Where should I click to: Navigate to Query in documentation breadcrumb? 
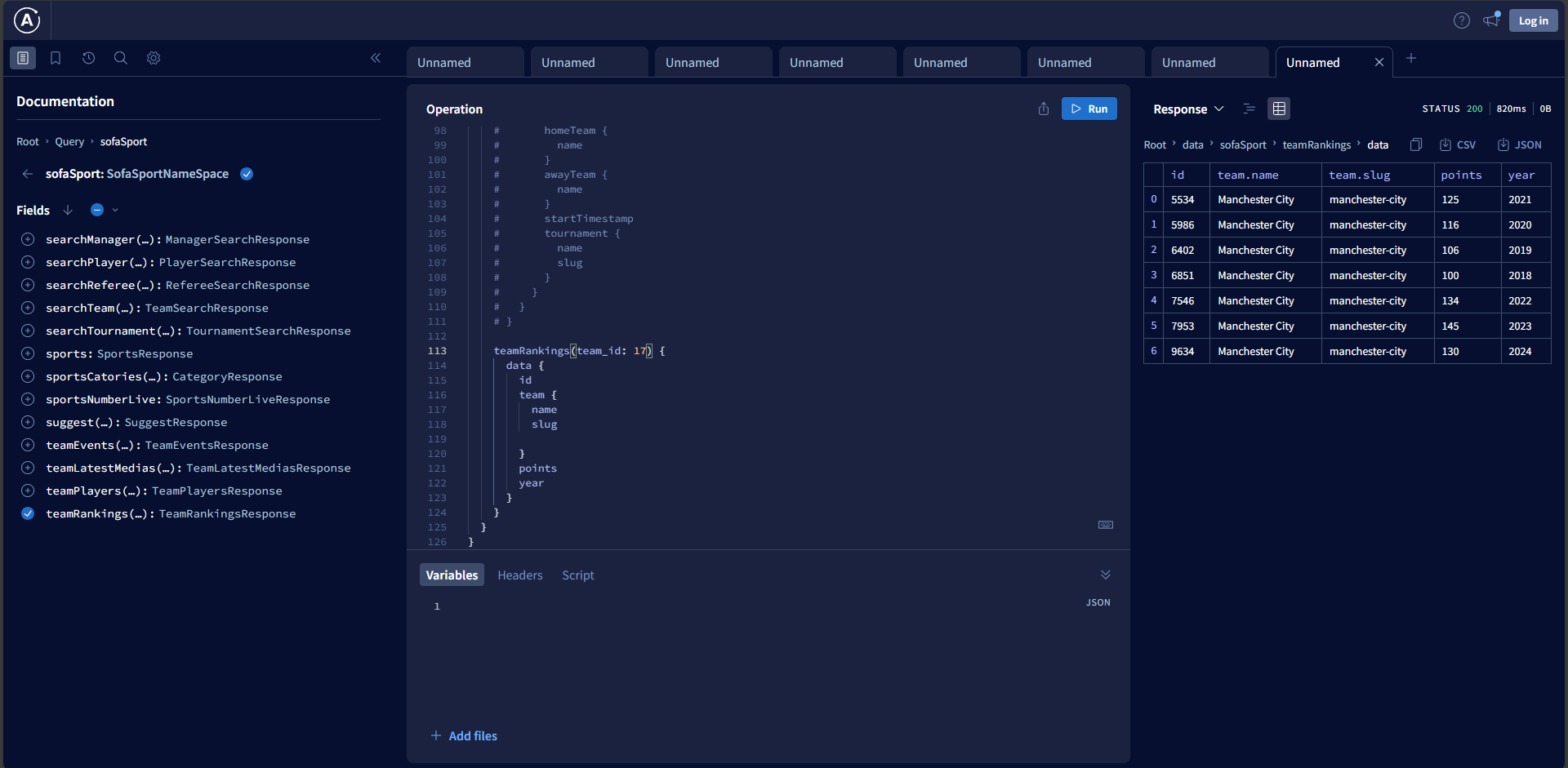[69, 141]
